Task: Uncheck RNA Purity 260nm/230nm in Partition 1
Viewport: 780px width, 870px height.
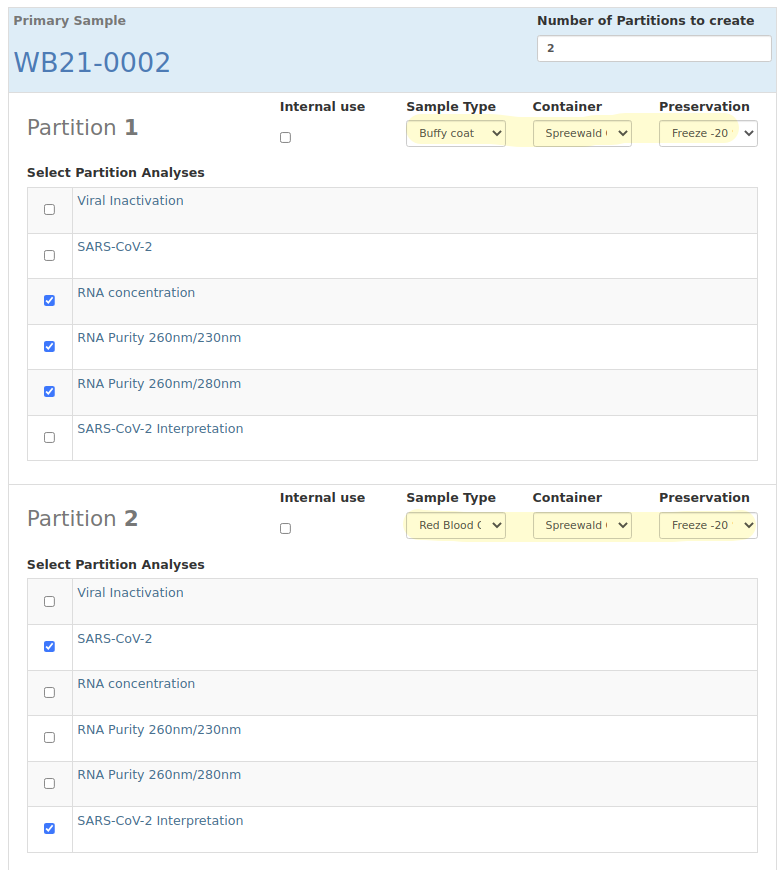Action: coord(50,347)
